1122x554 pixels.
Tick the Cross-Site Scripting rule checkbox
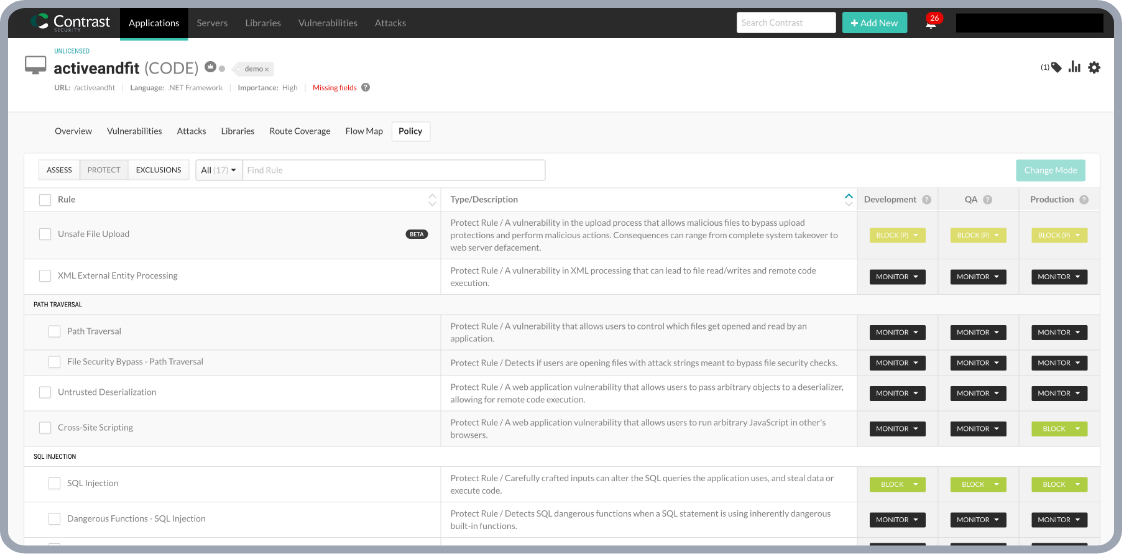[45, 428]
